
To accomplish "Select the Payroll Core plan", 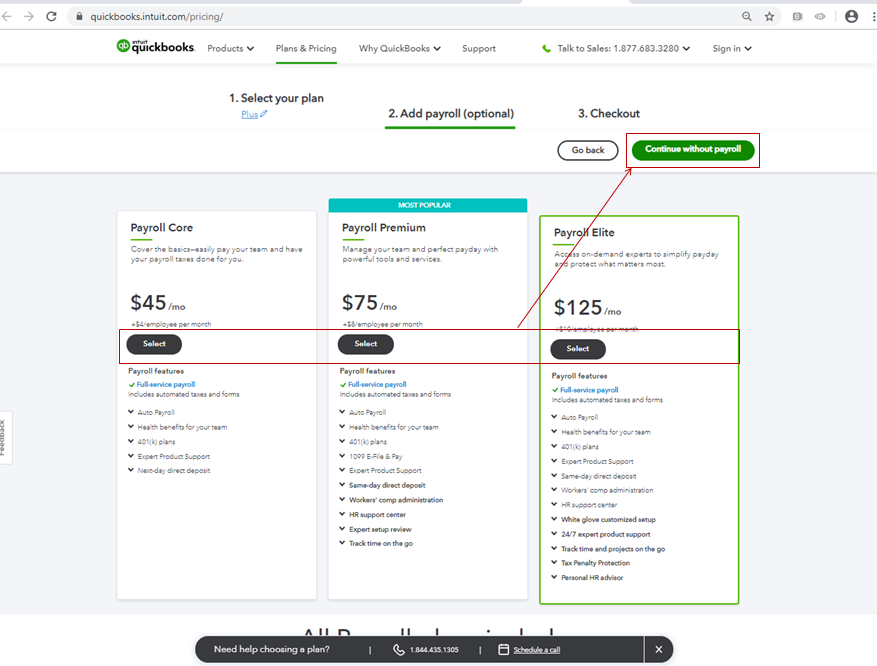I will pyautogui.click(x=154, y=344).
